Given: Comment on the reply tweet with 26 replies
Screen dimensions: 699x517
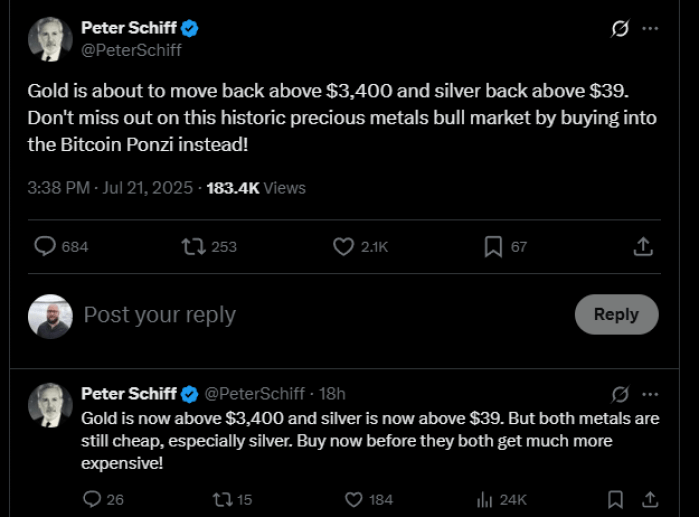Looking at the screenshot, I should point(93,499).
